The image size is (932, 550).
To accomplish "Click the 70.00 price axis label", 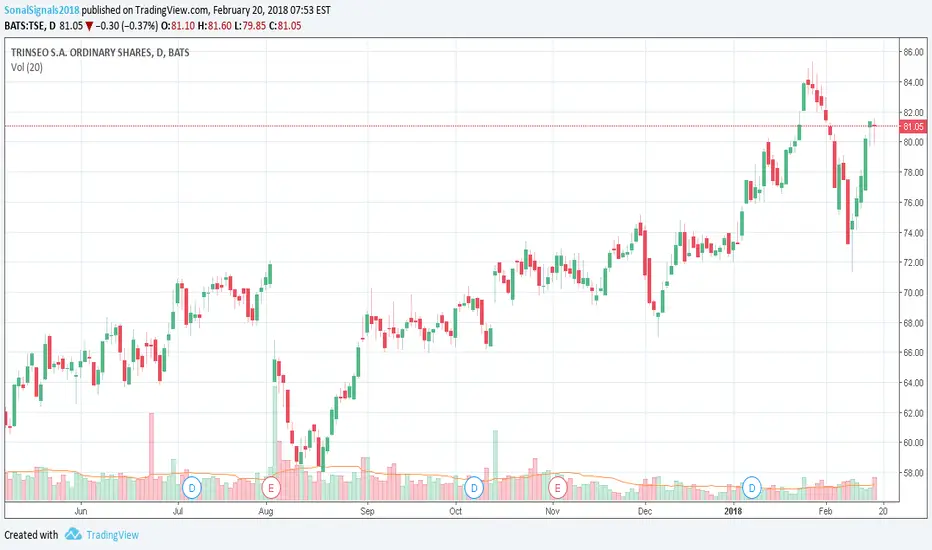I will pos(914,293).
